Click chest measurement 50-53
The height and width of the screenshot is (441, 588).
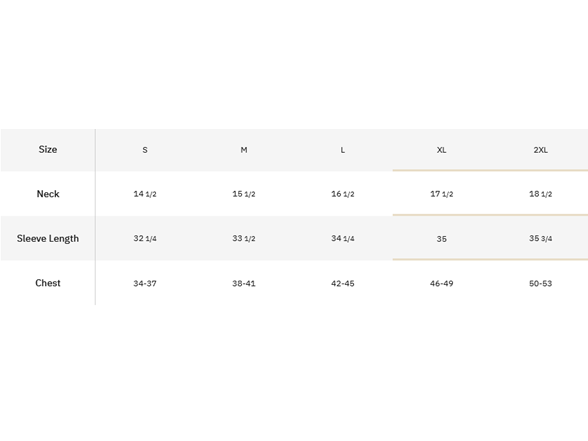[x=540, y=284]
